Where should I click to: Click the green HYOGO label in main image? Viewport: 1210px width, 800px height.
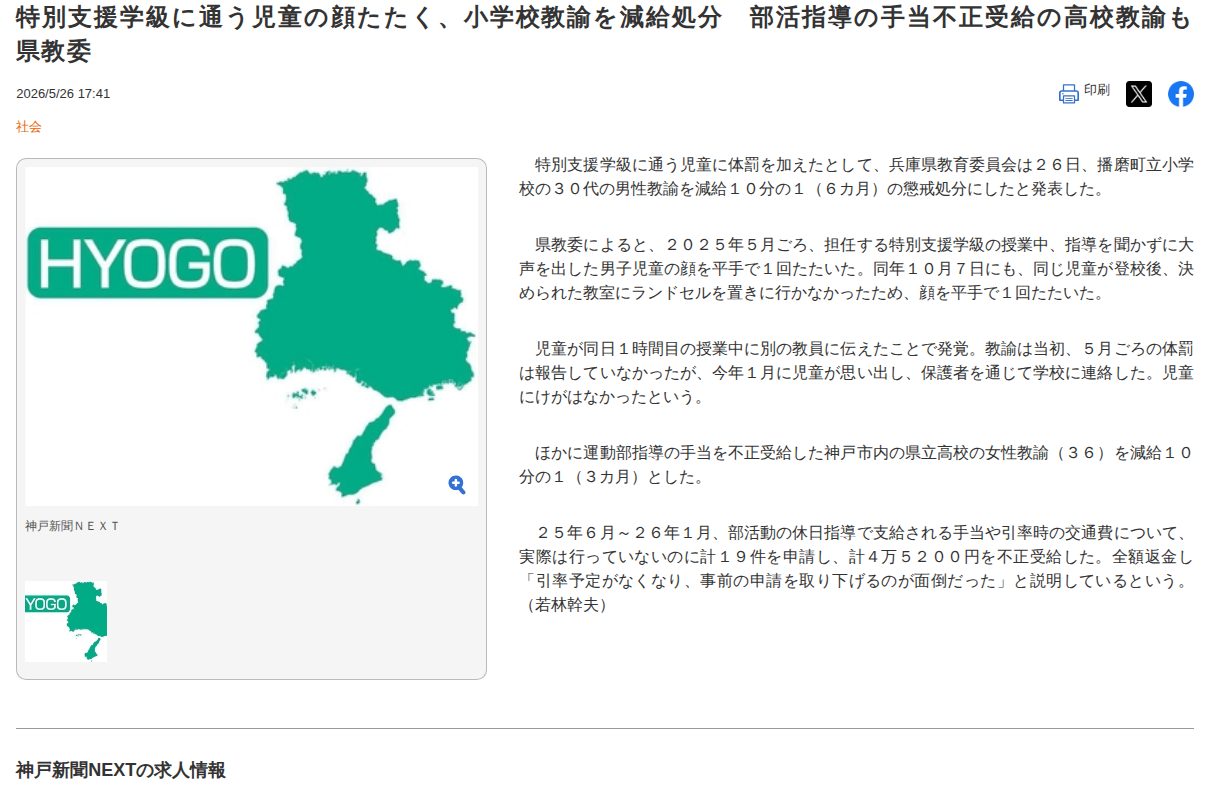(148, 263)
